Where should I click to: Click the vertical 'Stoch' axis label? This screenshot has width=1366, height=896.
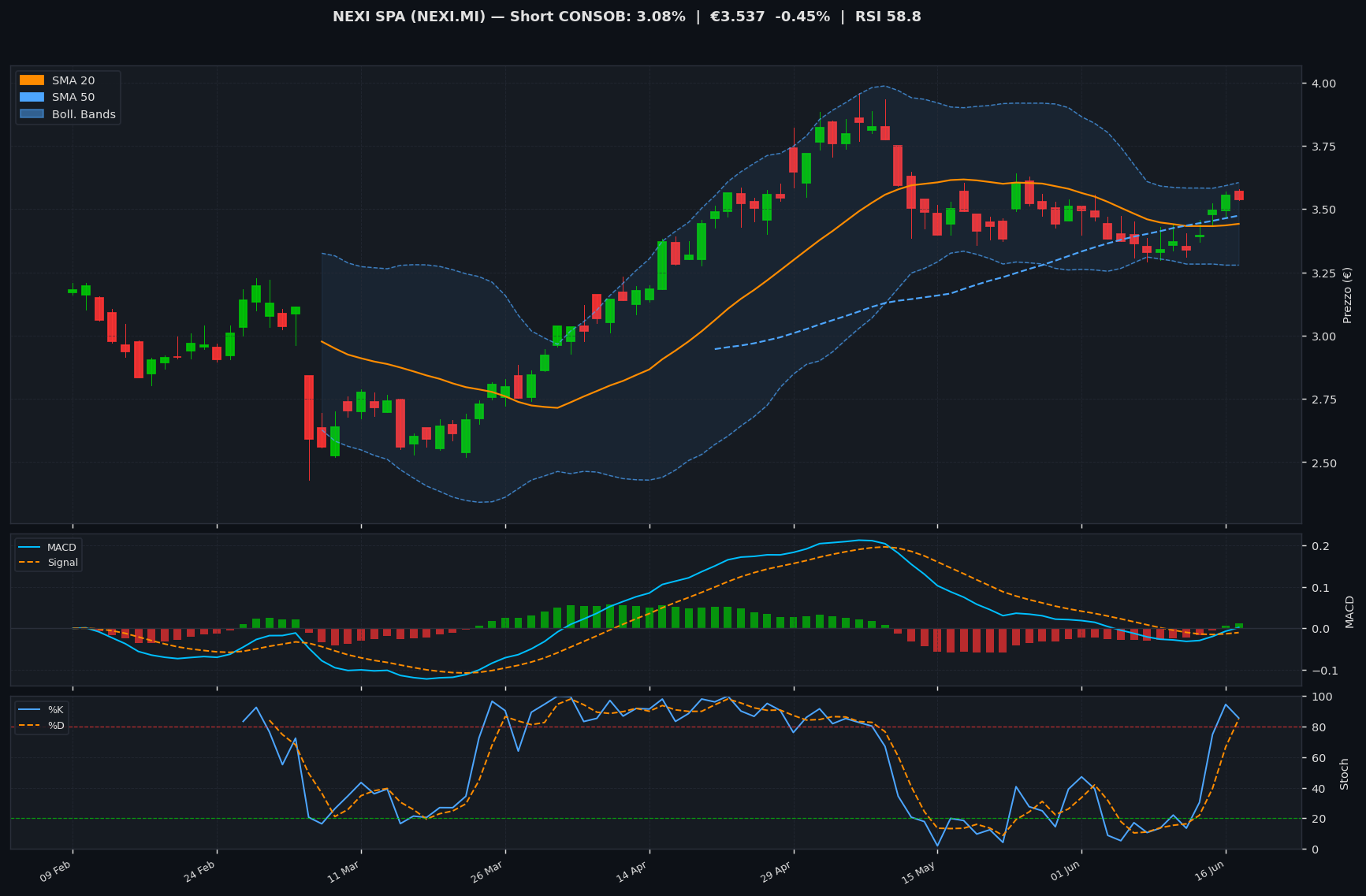tap(1345, 774)
